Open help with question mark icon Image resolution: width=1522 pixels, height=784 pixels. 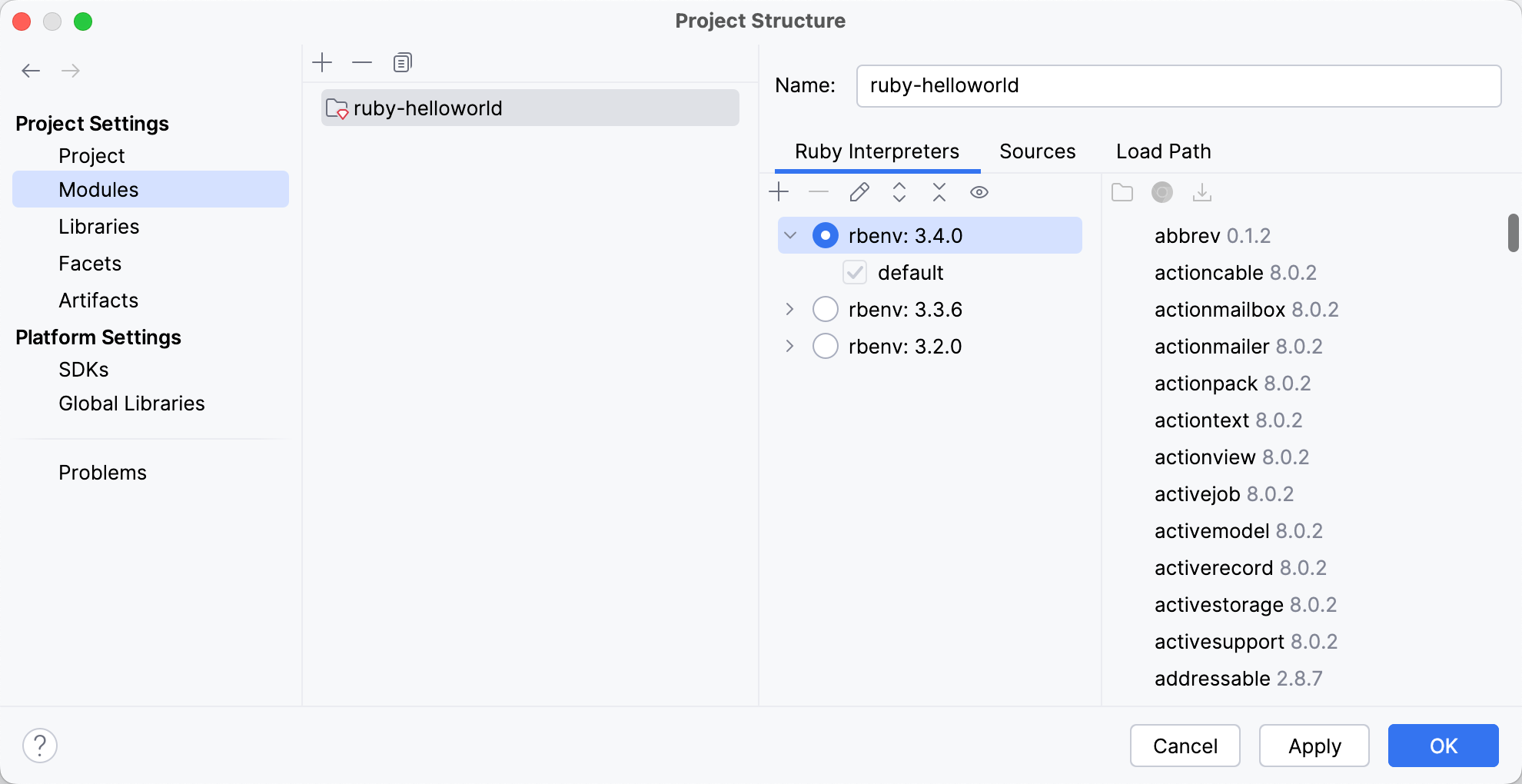[x=40, y=745]
